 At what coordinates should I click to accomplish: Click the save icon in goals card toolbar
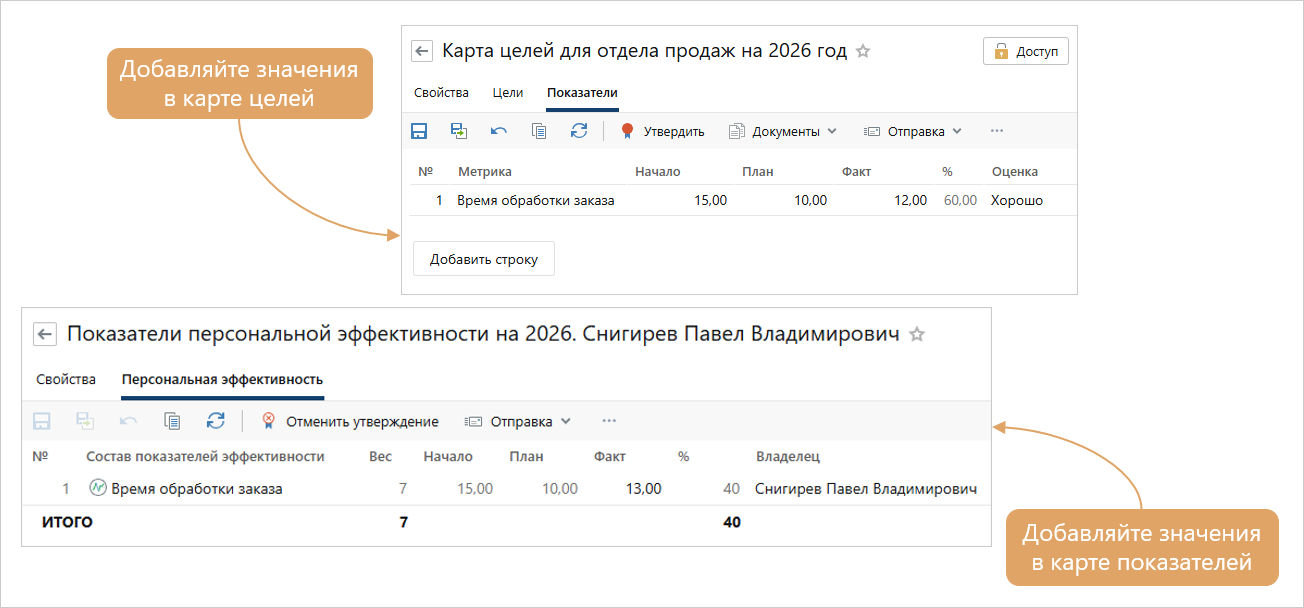point(419,131)
